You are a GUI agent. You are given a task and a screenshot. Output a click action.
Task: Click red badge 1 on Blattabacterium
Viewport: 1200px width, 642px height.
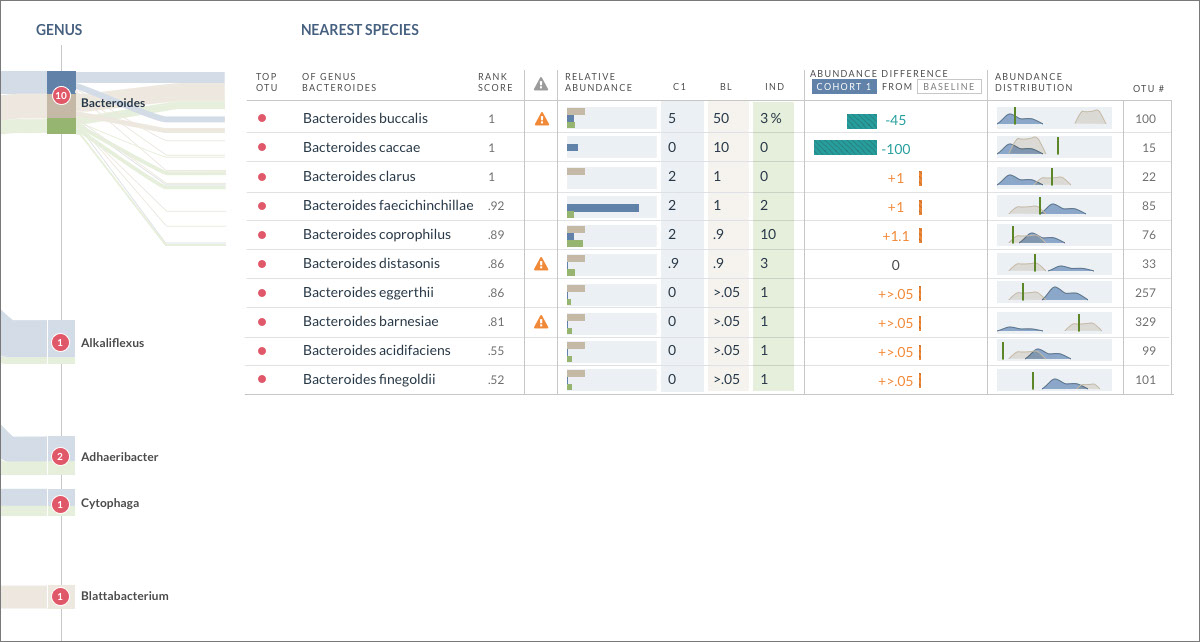[60, 596]
